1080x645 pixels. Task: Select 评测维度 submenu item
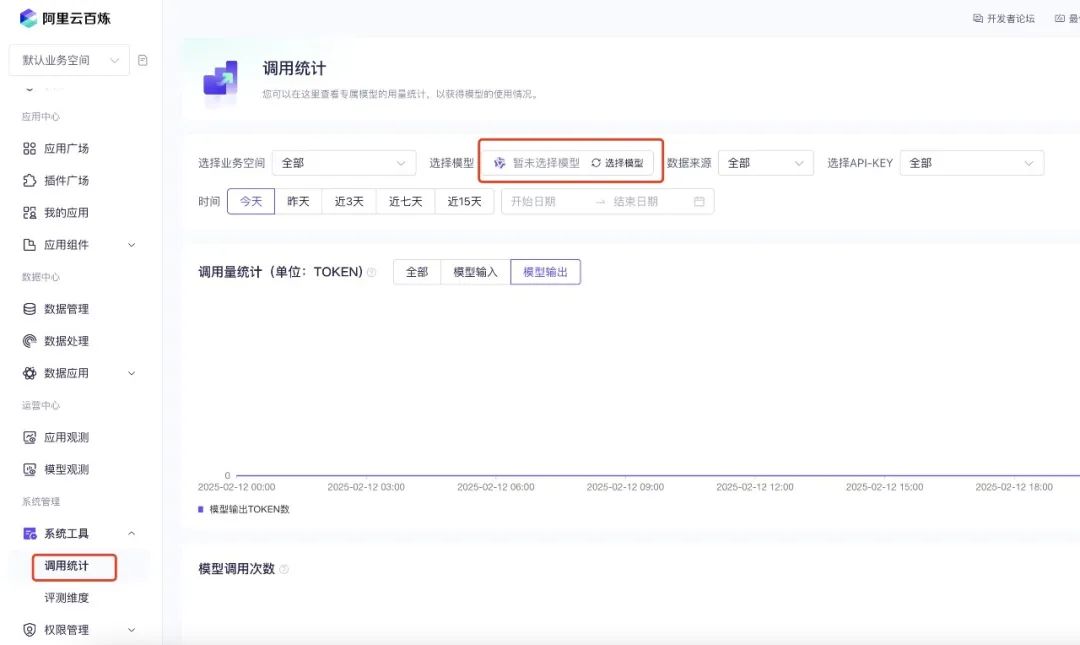coord(67,597)
